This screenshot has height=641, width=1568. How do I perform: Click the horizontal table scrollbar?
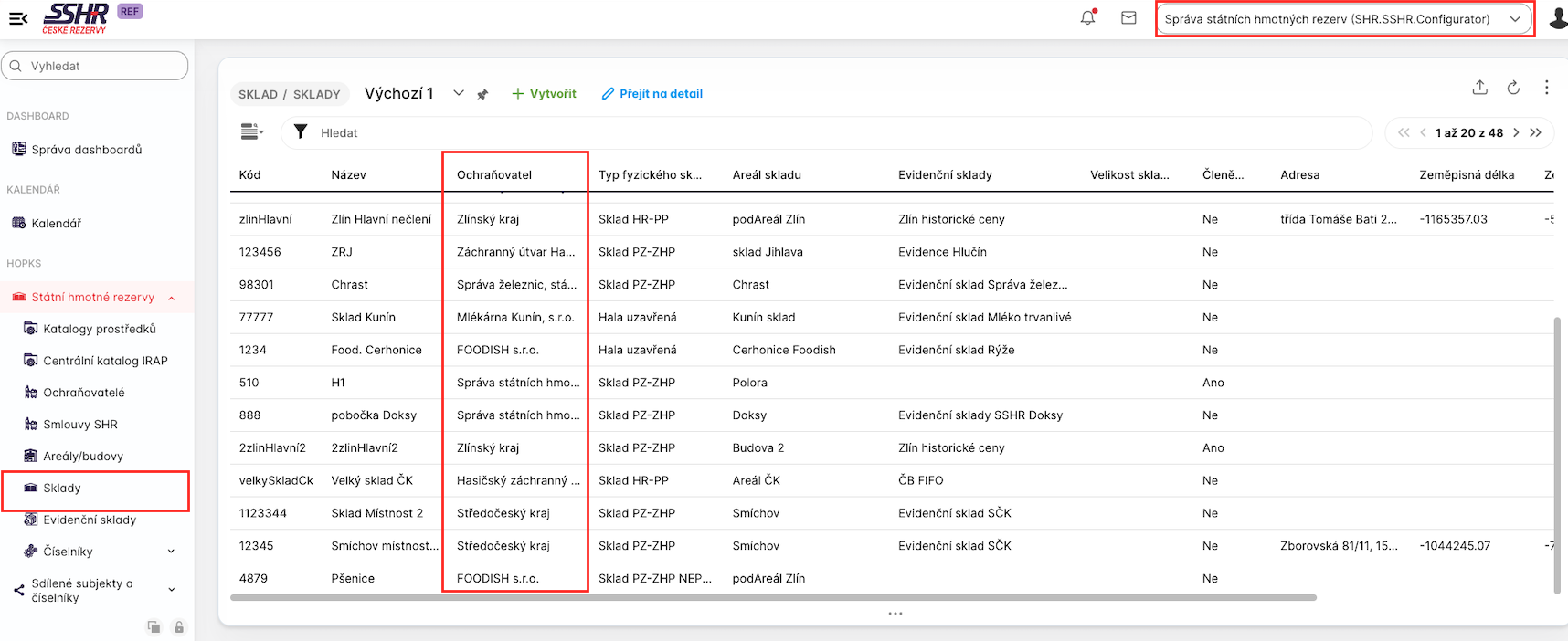(x=772, y=598)
